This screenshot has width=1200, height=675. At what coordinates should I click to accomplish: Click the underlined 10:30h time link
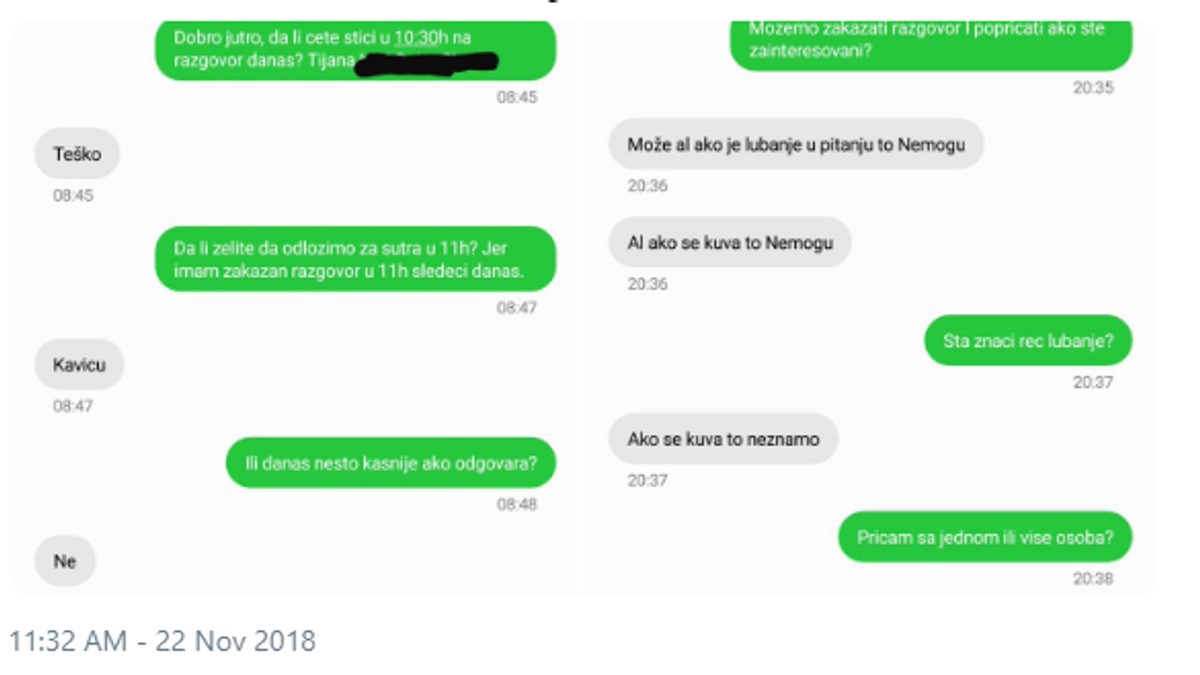pos(420,38)
